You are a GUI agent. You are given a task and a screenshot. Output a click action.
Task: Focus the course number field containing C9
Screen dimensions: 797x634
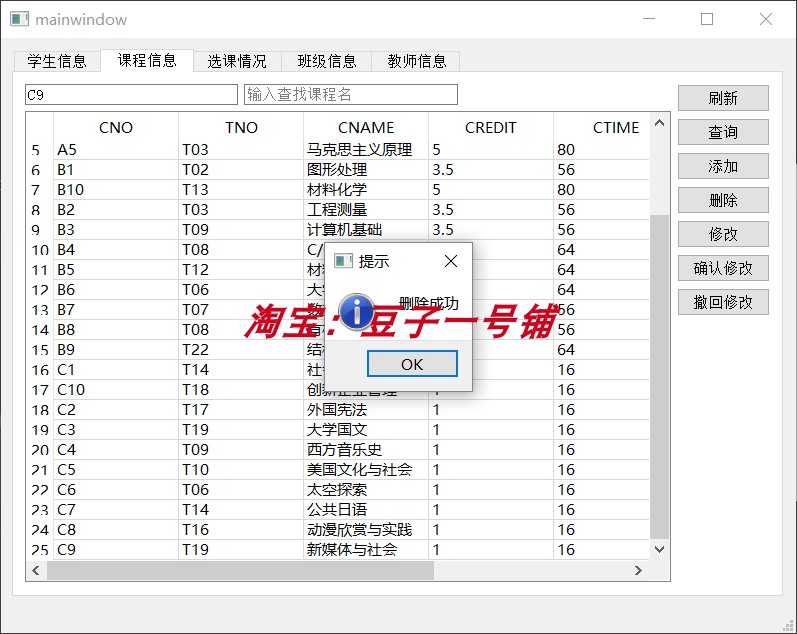(131, 95)
